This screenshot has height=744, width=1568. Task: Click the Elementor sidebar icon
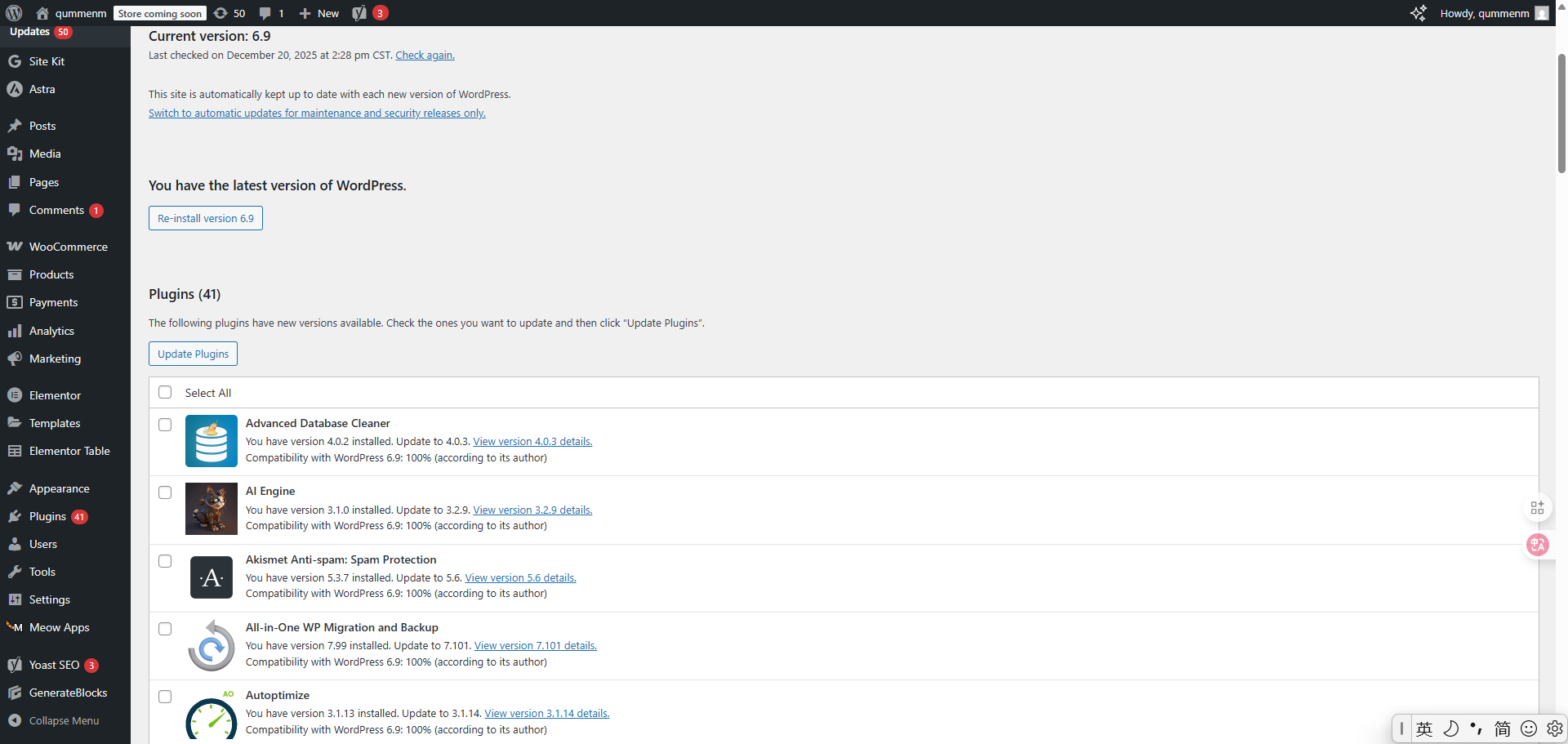coord(16,394)
